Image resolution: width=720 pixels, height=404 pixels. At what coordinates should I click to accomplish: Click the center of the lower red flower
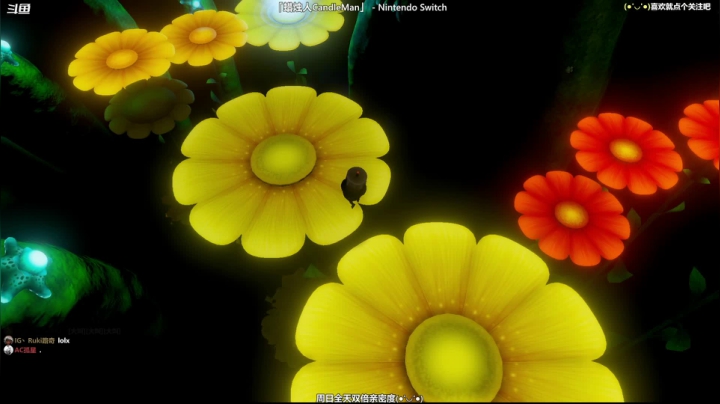571,214
